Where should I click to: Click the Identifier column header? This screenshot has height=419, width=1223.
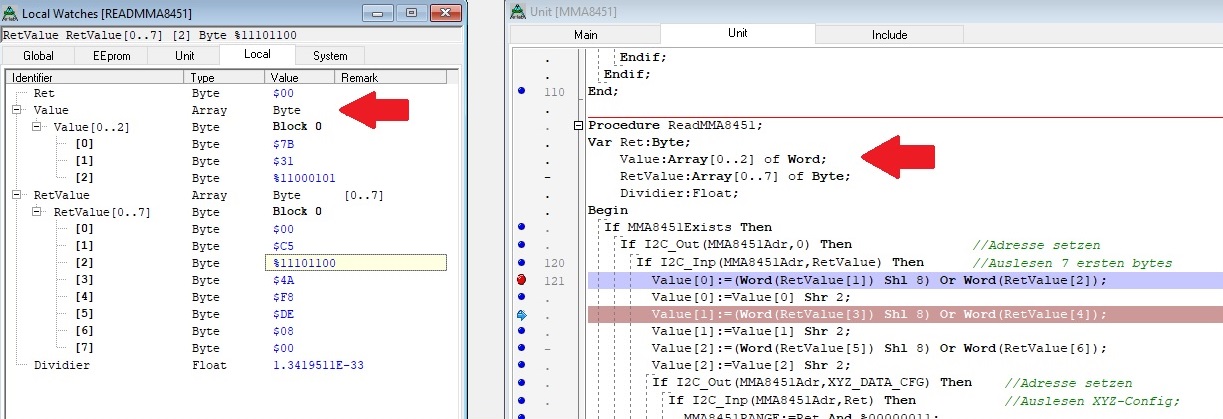point(96,77)
